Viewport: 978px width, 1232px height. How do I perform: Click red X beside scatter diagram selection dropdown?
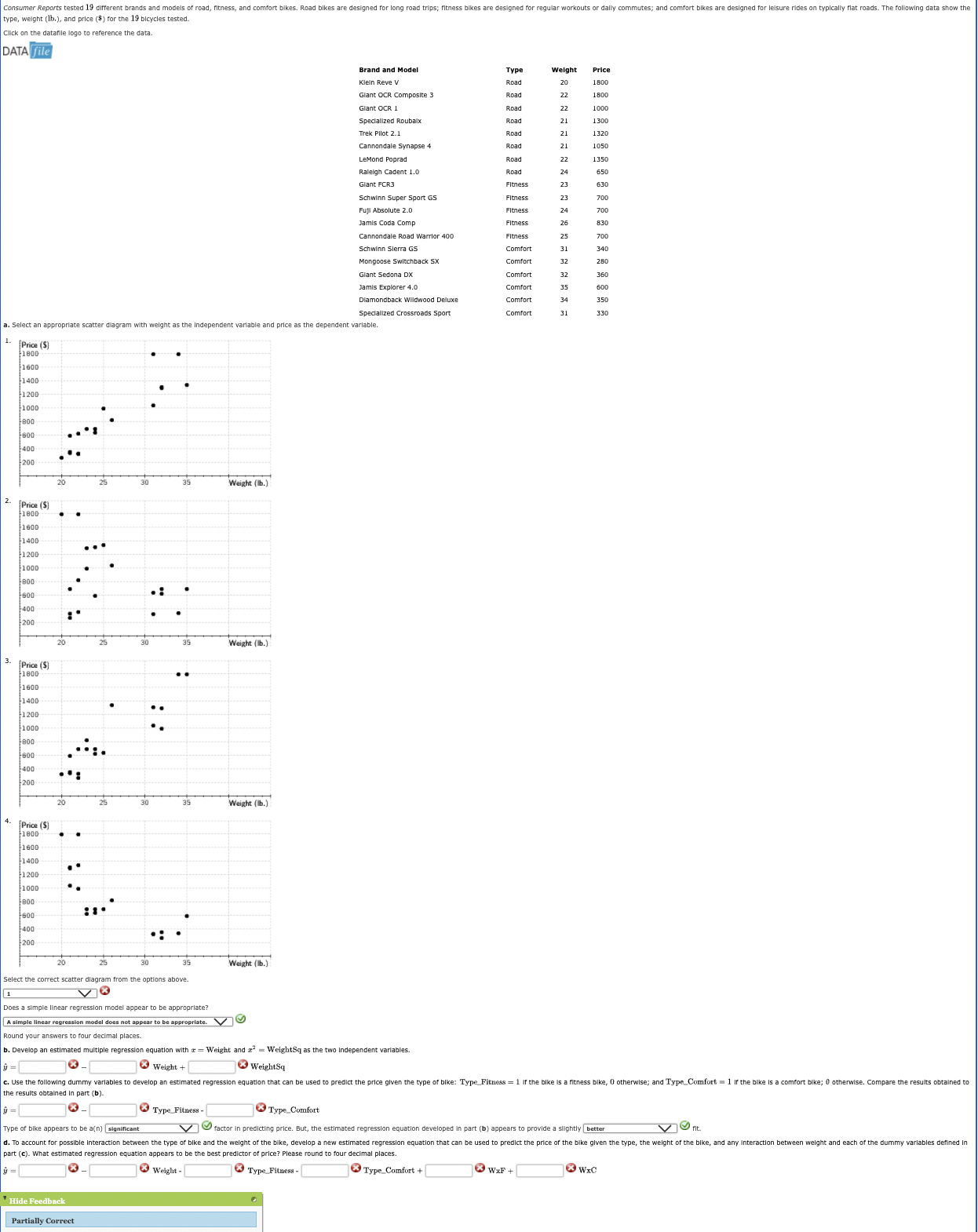105,992
